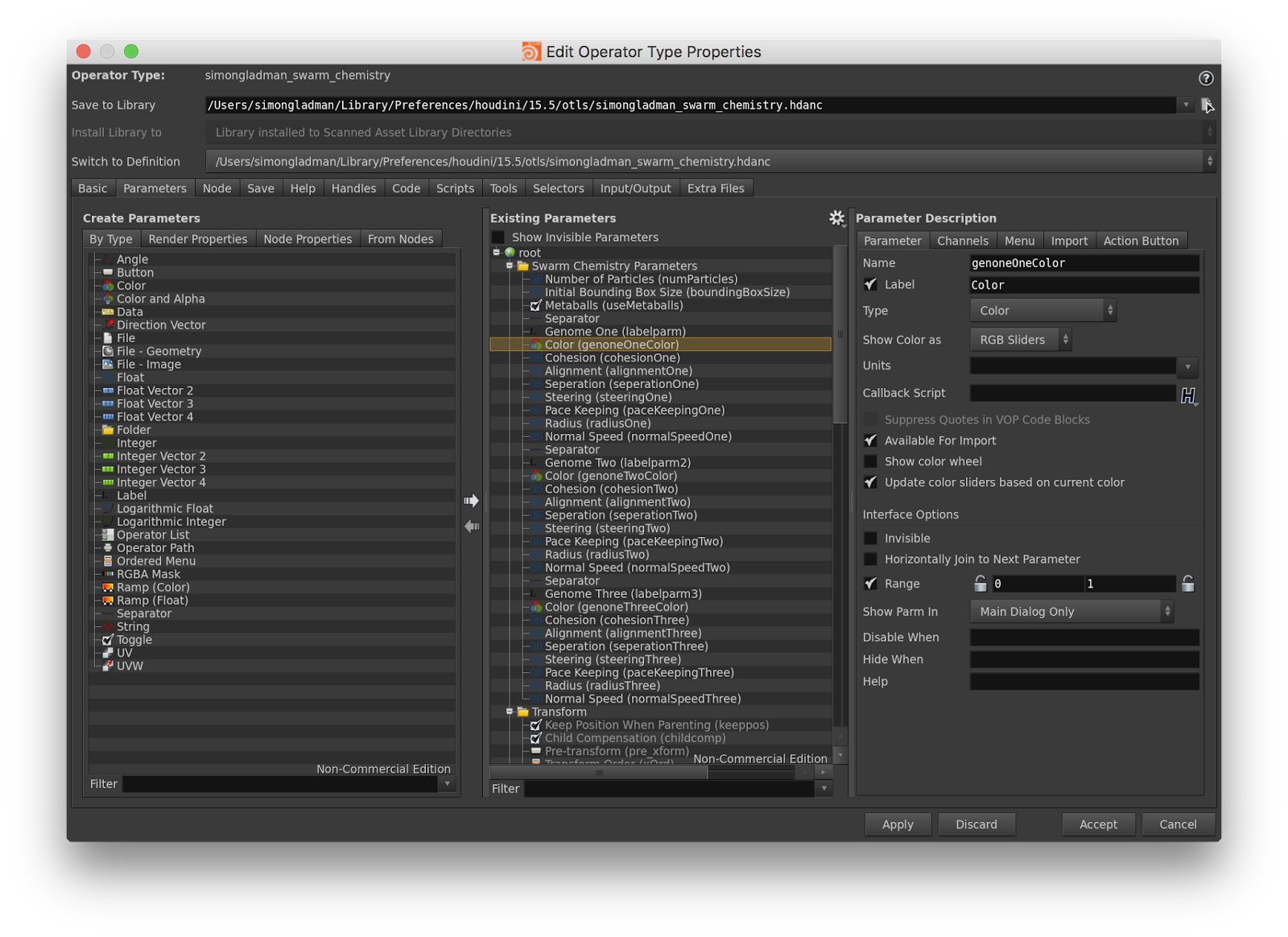
Task: Click the root node icon in tree
Action: pos(510,253)
